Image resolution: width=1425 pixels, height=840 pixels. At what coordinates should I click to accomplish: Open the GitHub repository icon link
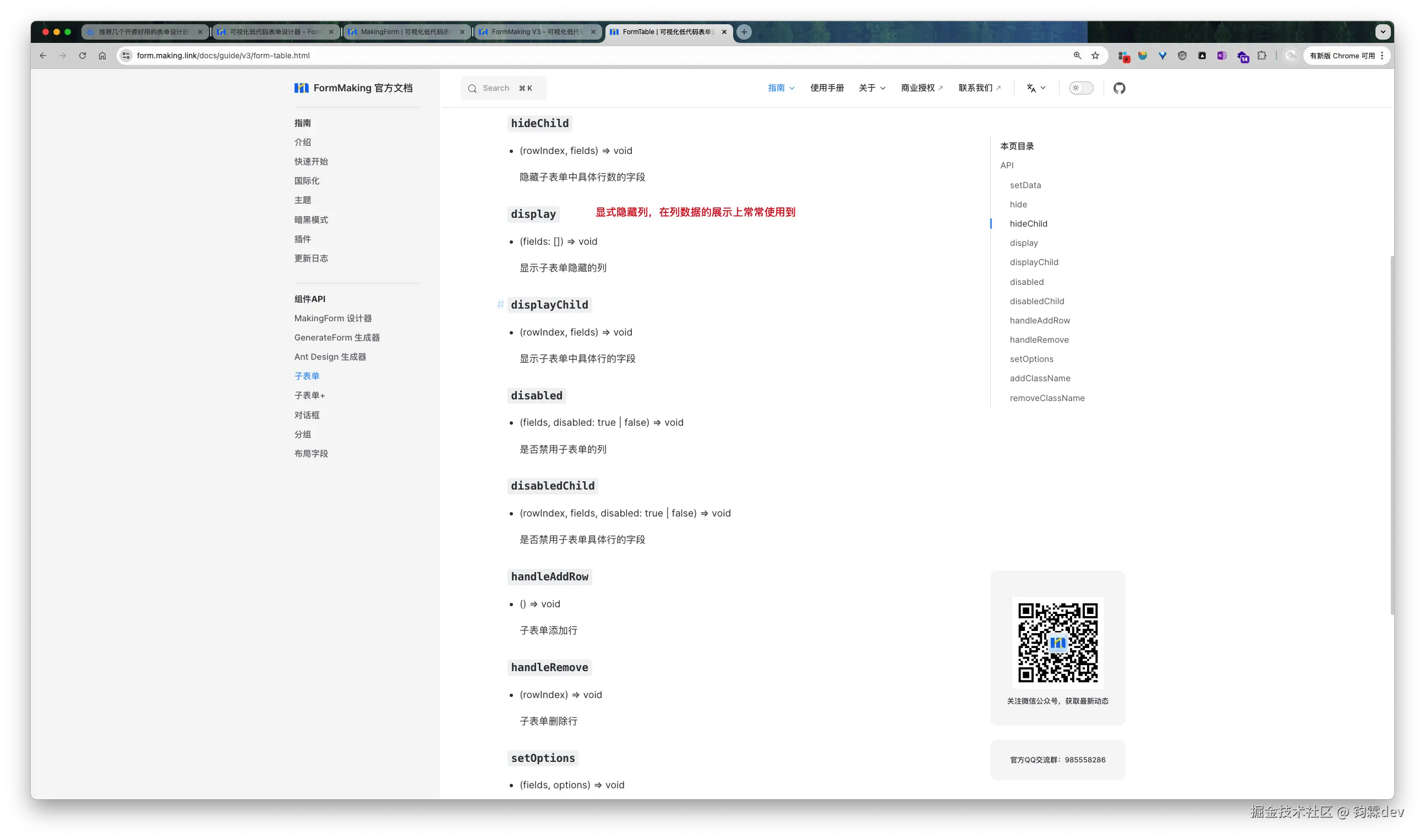tap(1119, 87)
